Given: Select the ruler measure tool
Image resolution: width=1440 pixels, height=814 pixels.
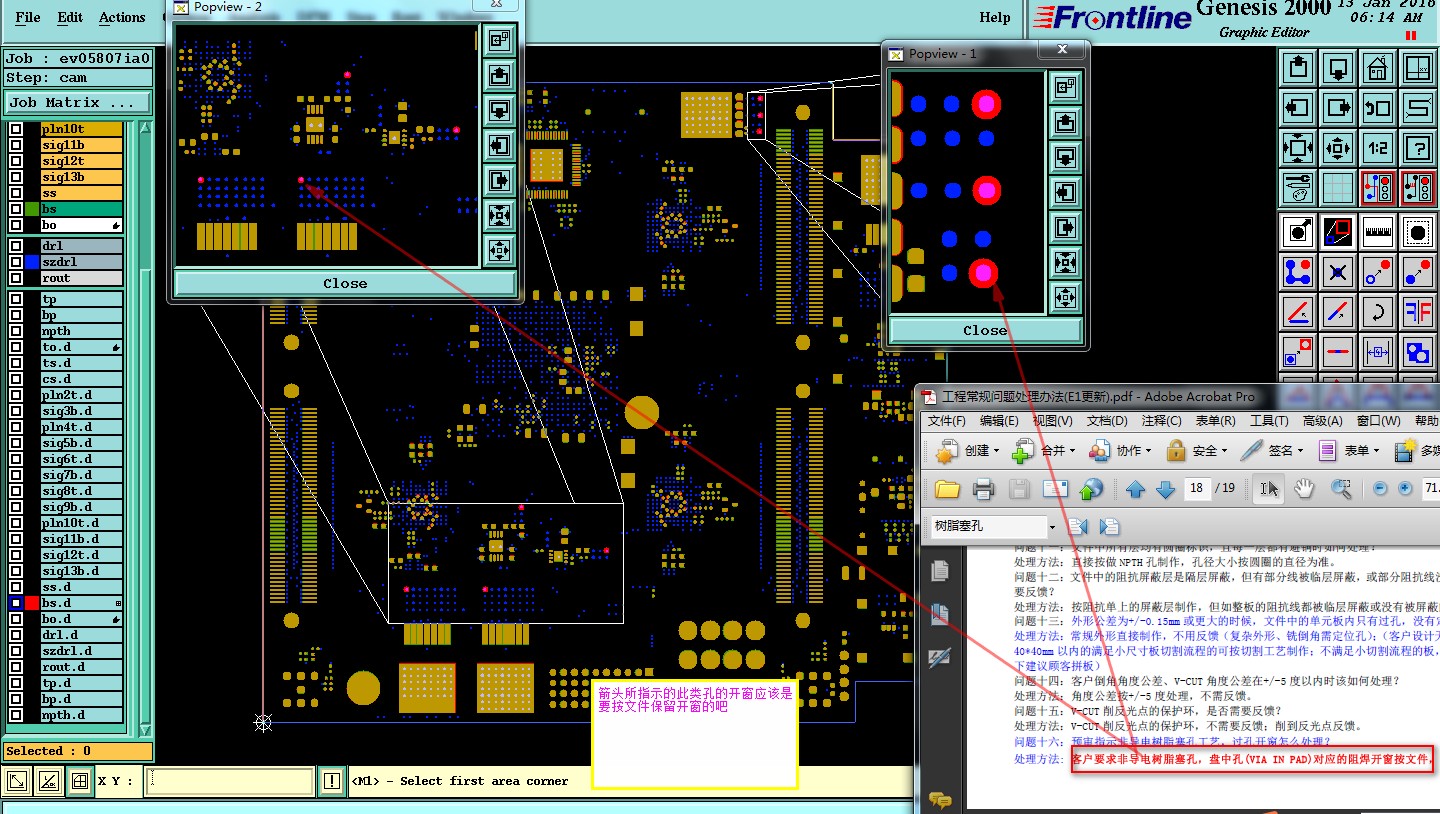Looking at the screenshot, I should [1378, 233].
